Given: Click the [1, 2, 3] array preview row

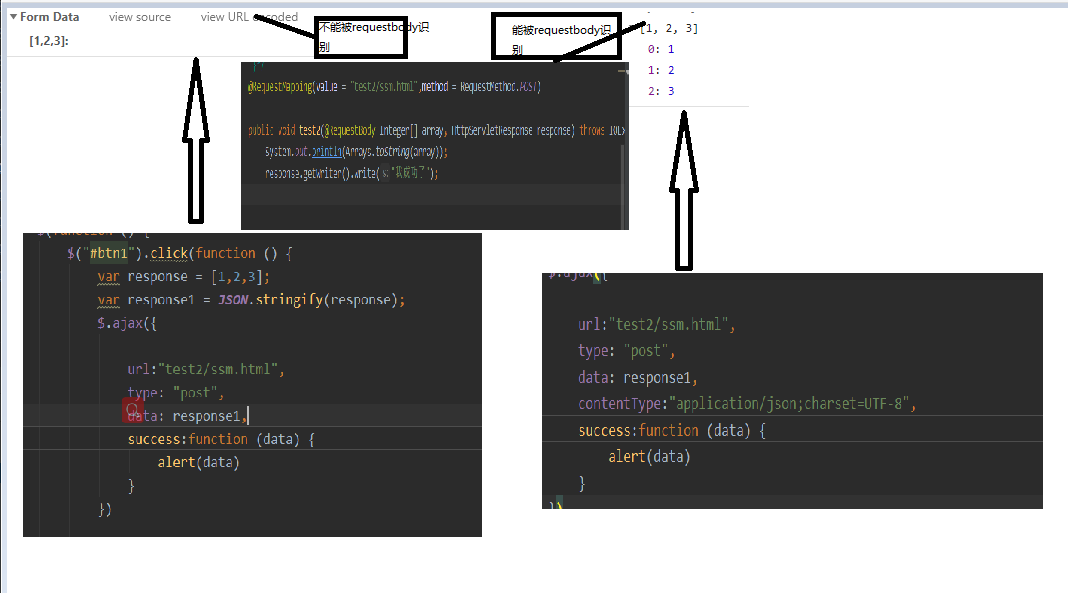Looking at the screenshot, I should click(669, 29).
